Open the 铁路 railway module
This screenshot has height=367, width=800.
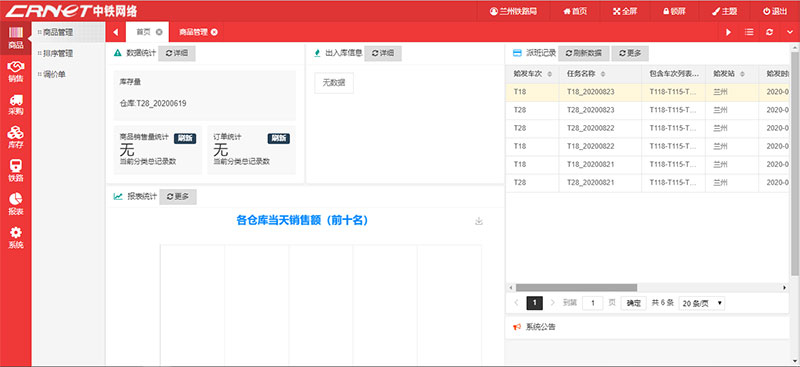[x=16, y=172]
